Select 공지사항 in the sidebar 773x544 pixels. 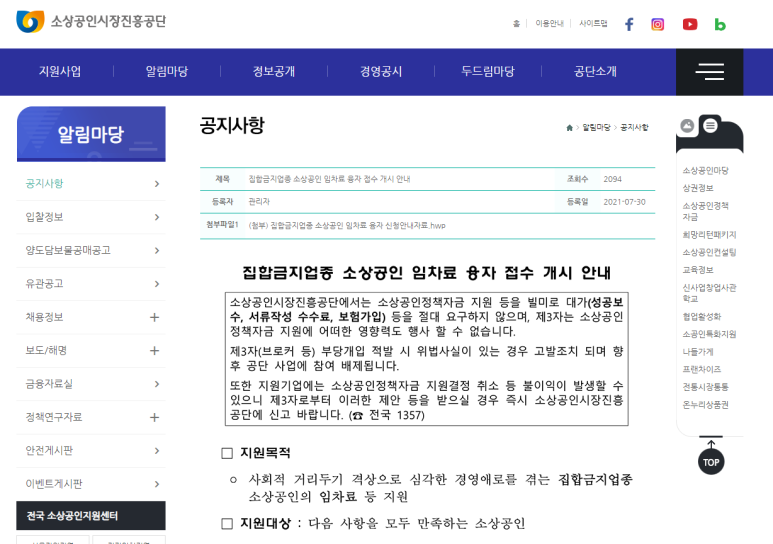click(44, 183)
